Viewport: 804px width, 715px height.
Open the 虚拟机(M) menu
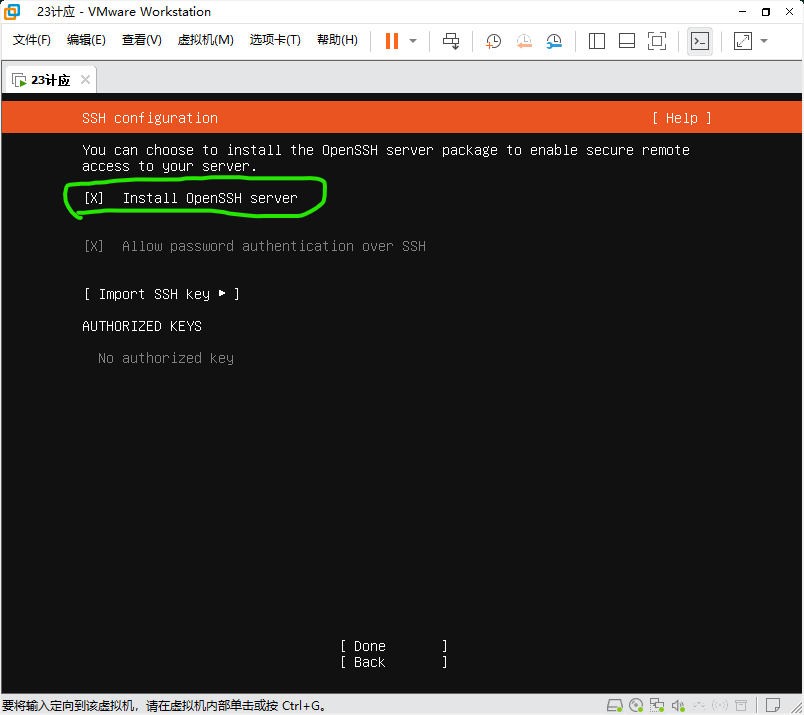pos(206,40)
